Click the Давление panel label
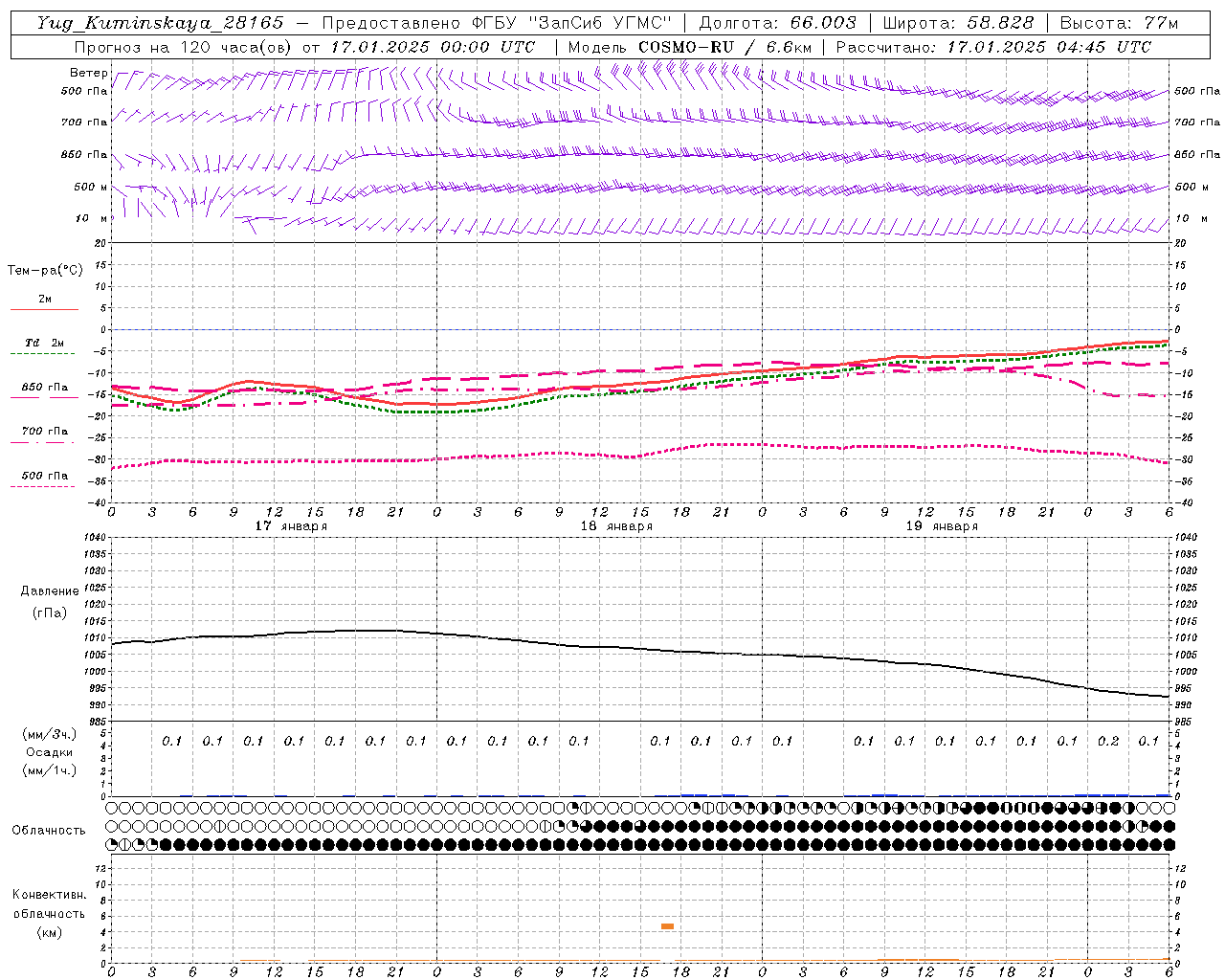The width and height of the screenshot is (1225, 980). point(50,591)
